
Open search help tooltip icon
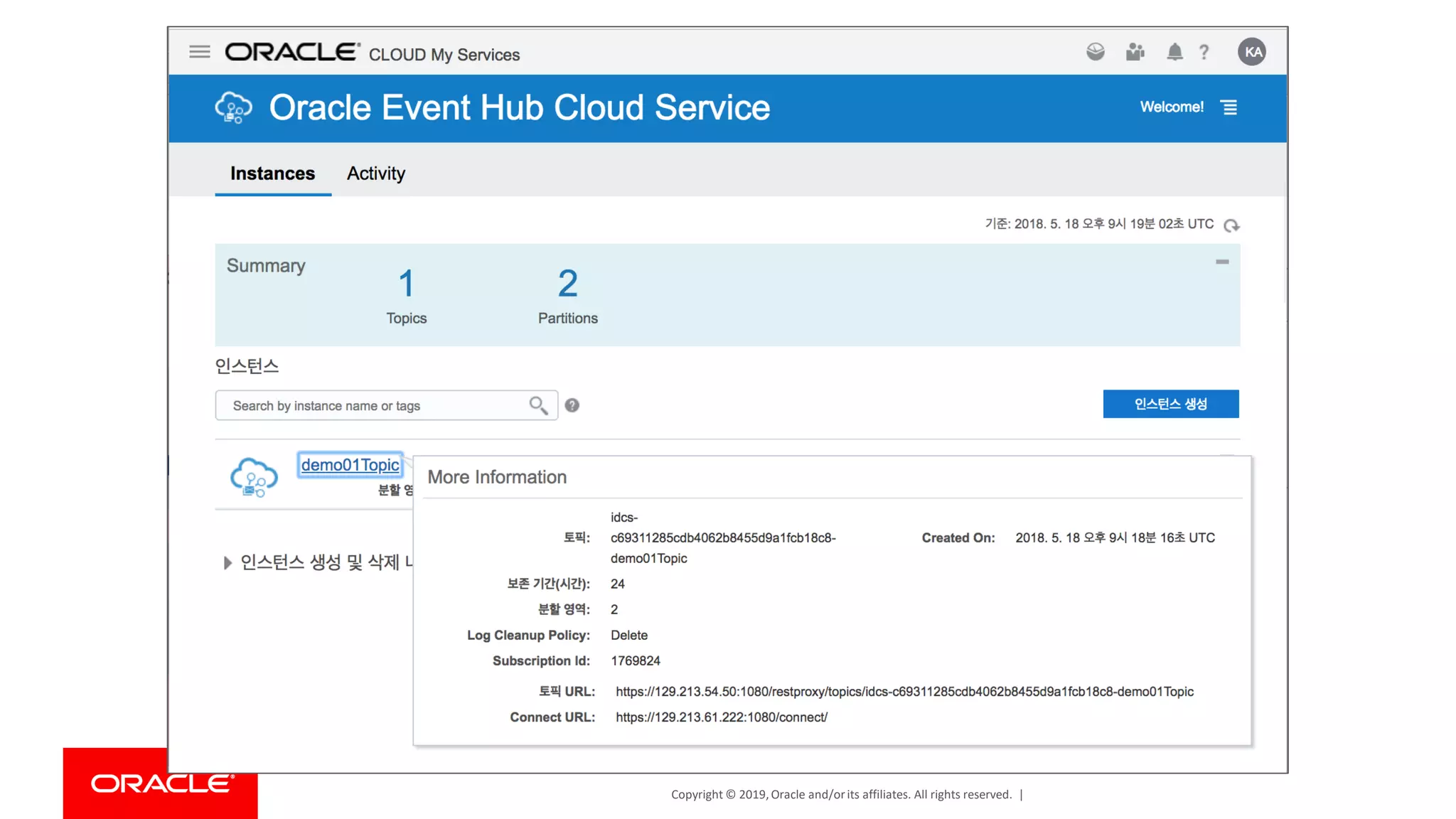pyautogui.click(x=572, y=405)
